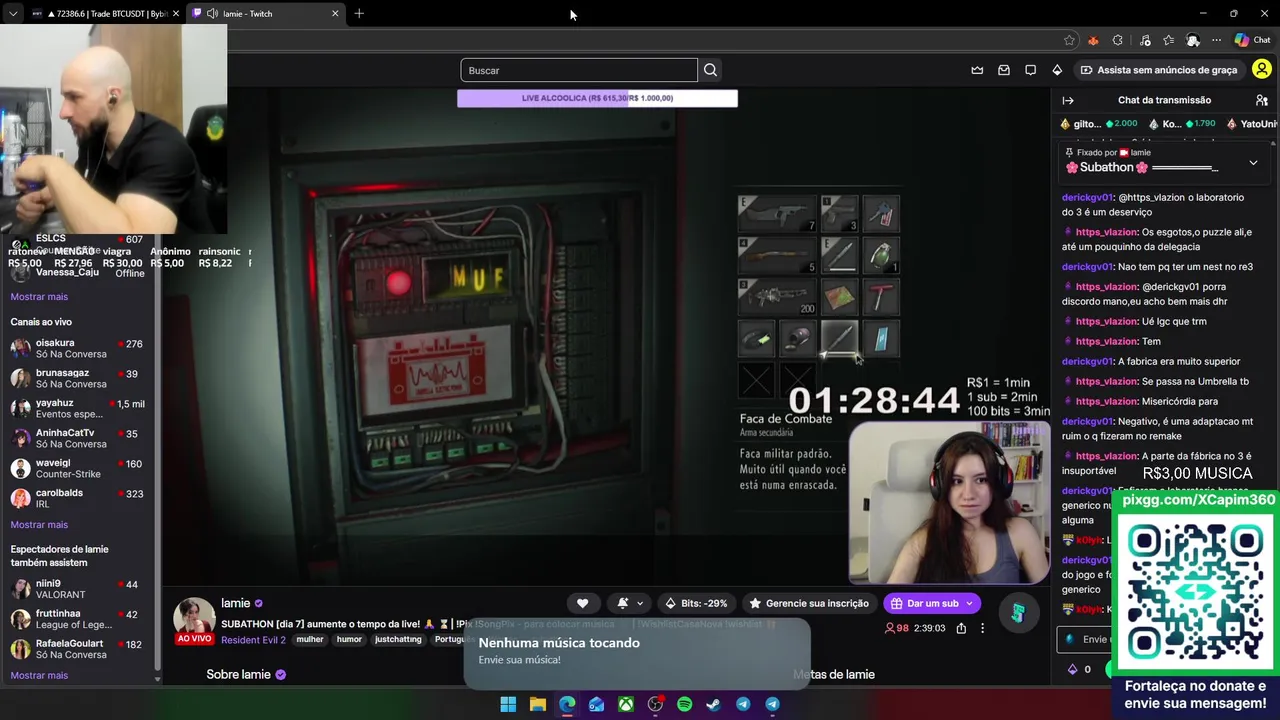Bookmark the page with star icon
Viewport: 1280px width, 720px height.
coord(1069,40)
